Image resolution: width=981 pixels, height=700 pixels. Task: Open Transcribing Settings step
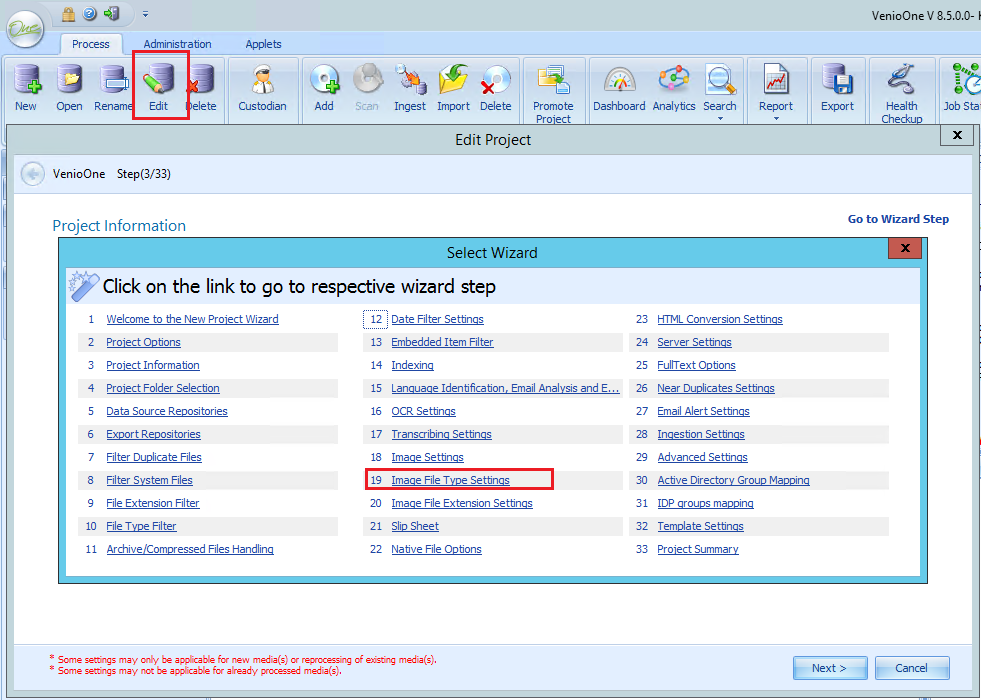tap(442, 435)
